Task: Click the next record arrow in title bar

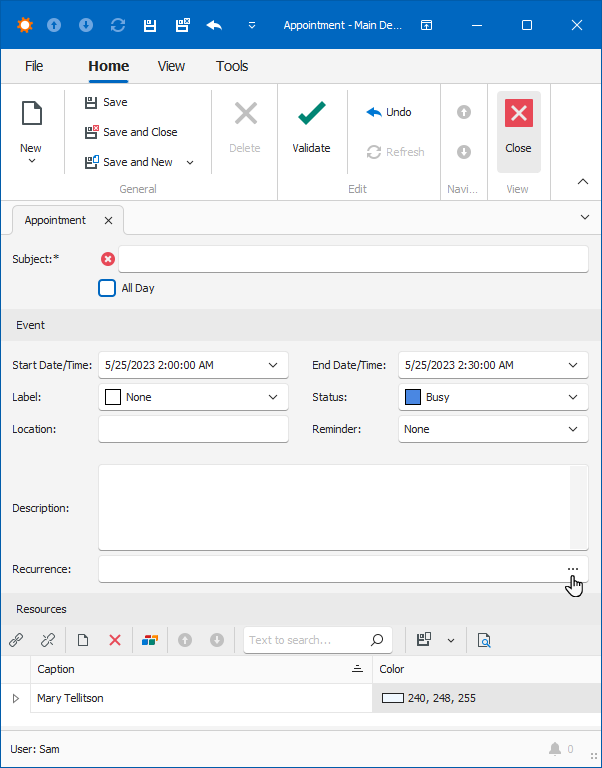Action: [86, 25]
